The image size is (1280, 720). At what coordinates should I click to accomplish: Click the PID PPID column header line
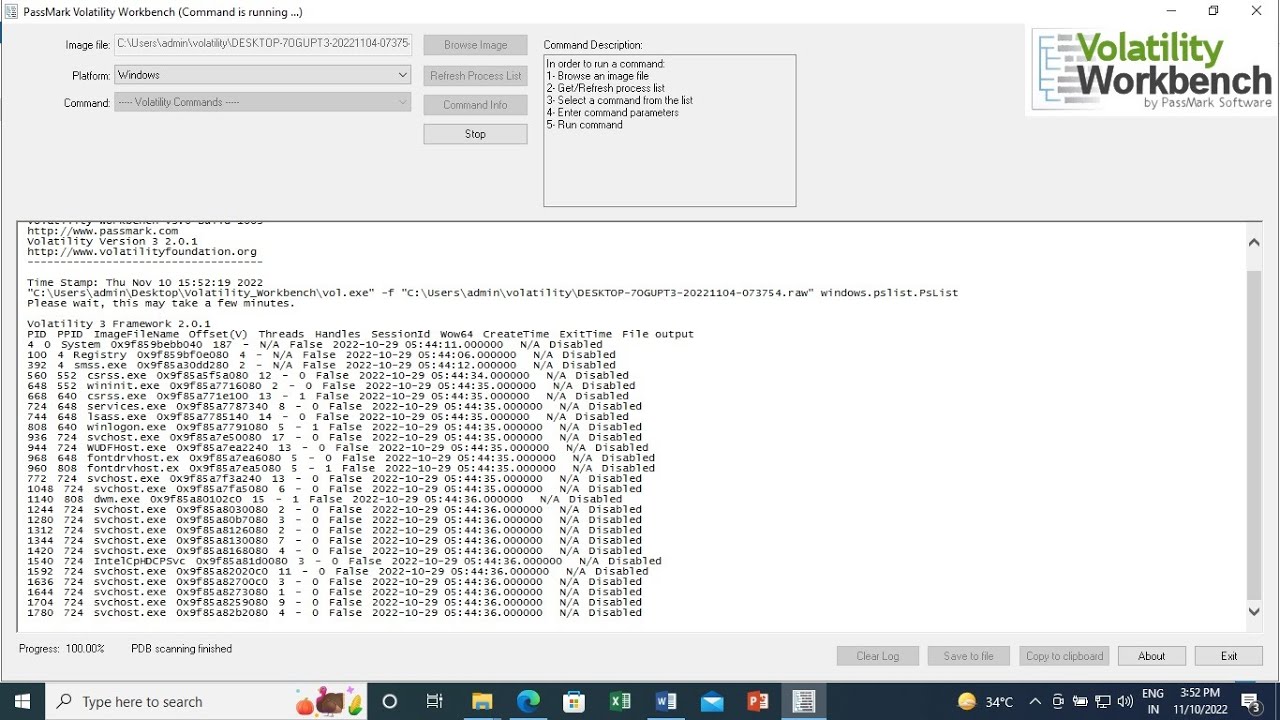[360, 334]
